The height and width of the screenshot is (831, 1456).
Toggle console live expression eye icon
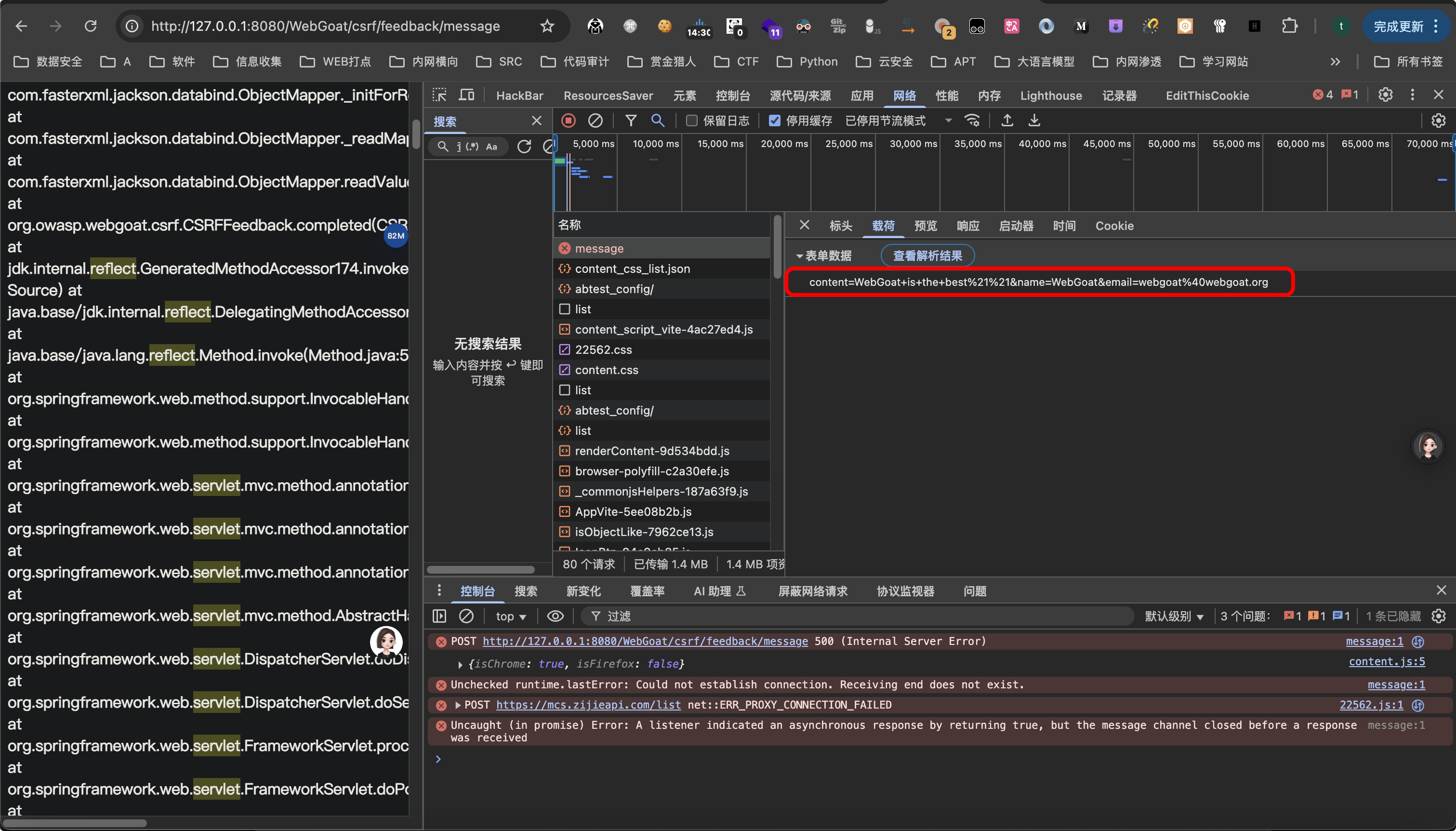tap(555, 616)
